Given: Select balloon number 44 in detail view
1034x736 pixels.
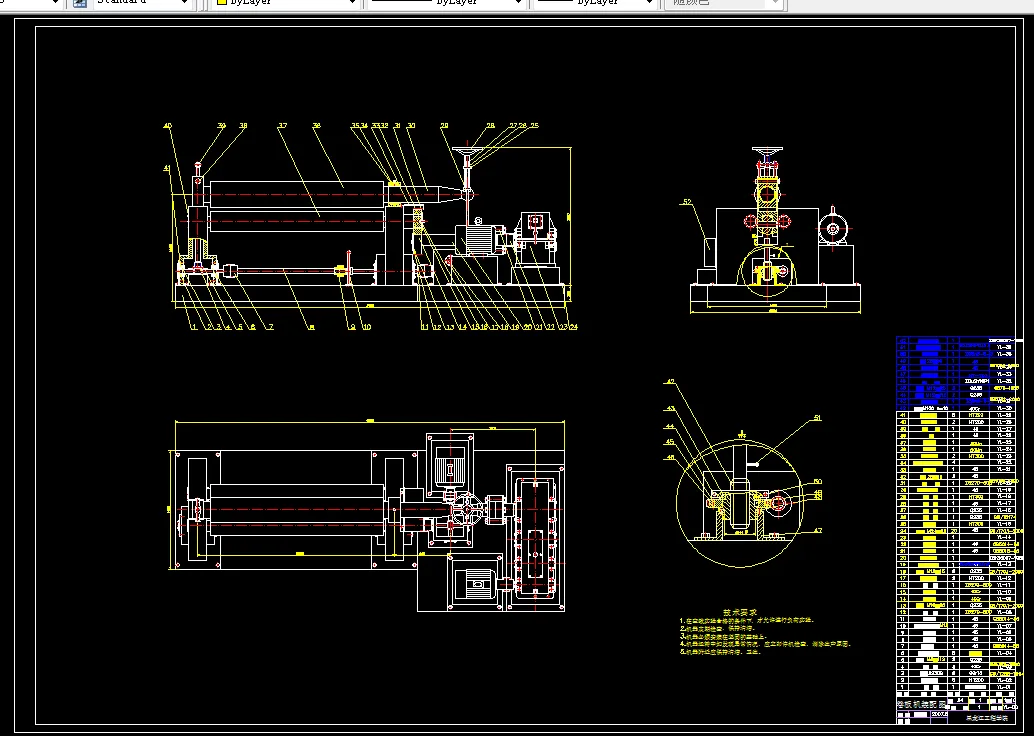Looking at the screenshot, I should point(671,427).
